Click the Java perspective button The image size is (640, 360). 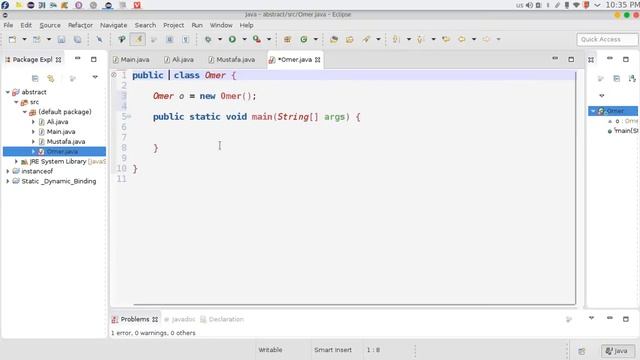(x=618, y=351)
